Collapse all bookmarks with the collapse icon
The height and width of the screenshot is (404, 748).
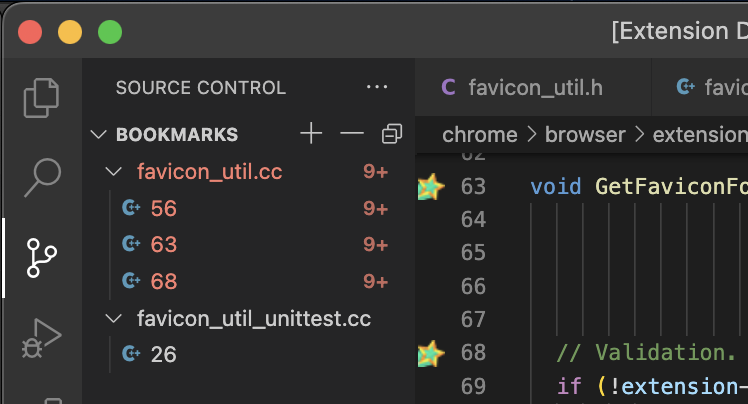pos(392,134)
